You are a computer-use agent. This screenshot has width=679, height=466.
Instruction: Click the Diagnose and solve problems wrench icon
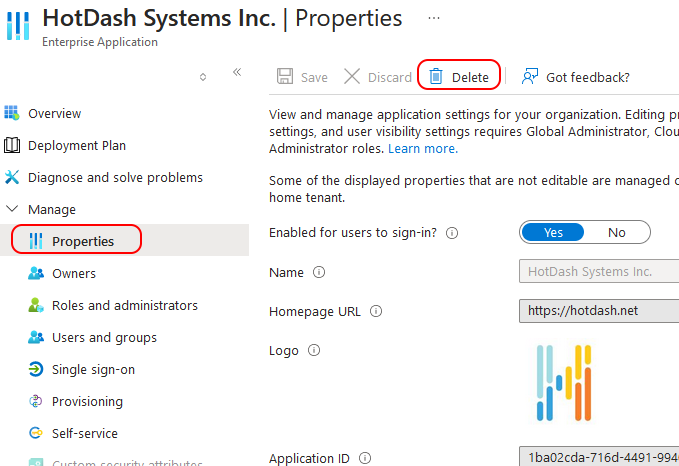(12, 178)
